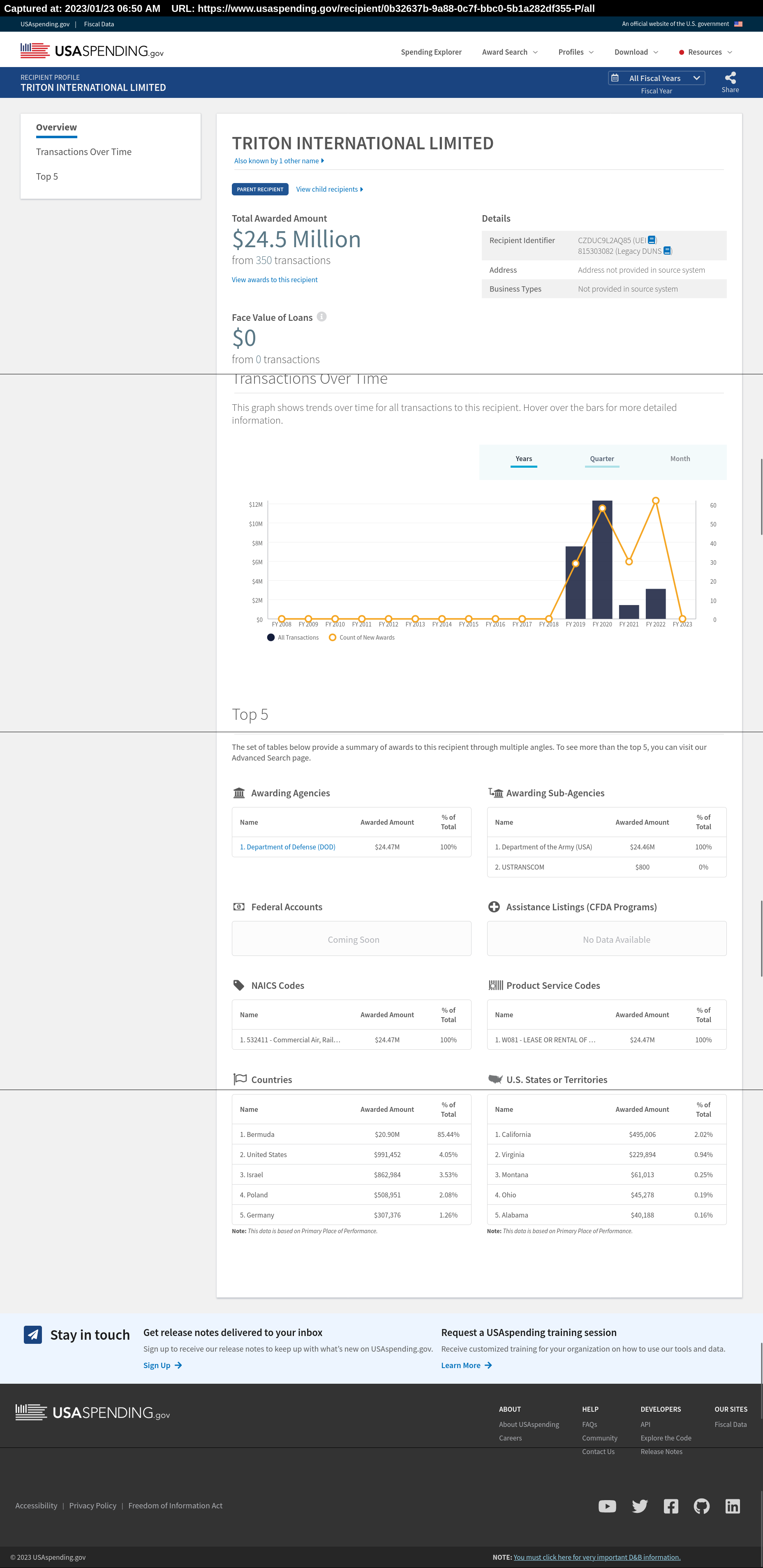
Task: Click the FY 2020 bar in chart
Action: point(602,559)
